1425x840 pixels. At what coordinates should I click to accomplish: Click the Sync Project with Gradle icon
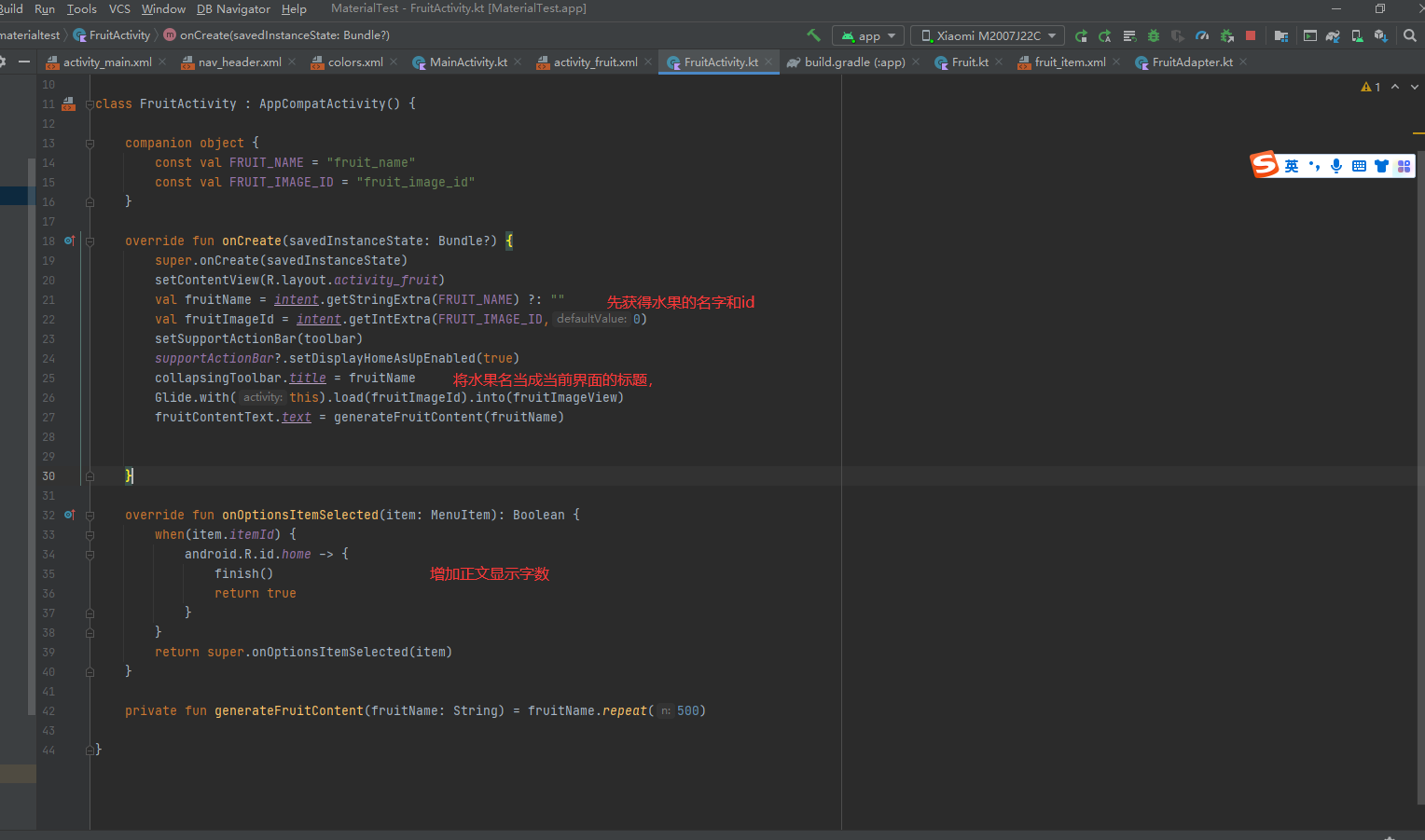point(1333,35)
